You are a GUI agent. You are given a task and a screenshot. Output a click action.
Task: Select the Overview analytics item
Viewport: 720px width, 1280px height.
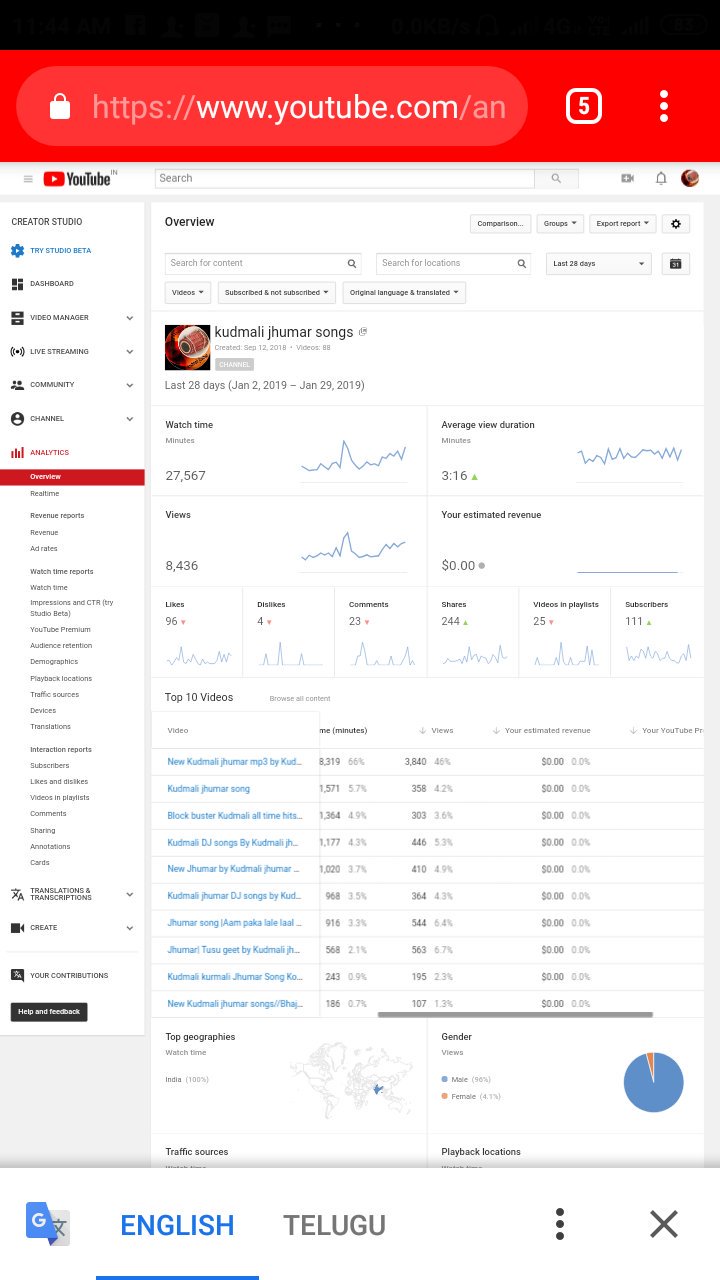(72, 477)
